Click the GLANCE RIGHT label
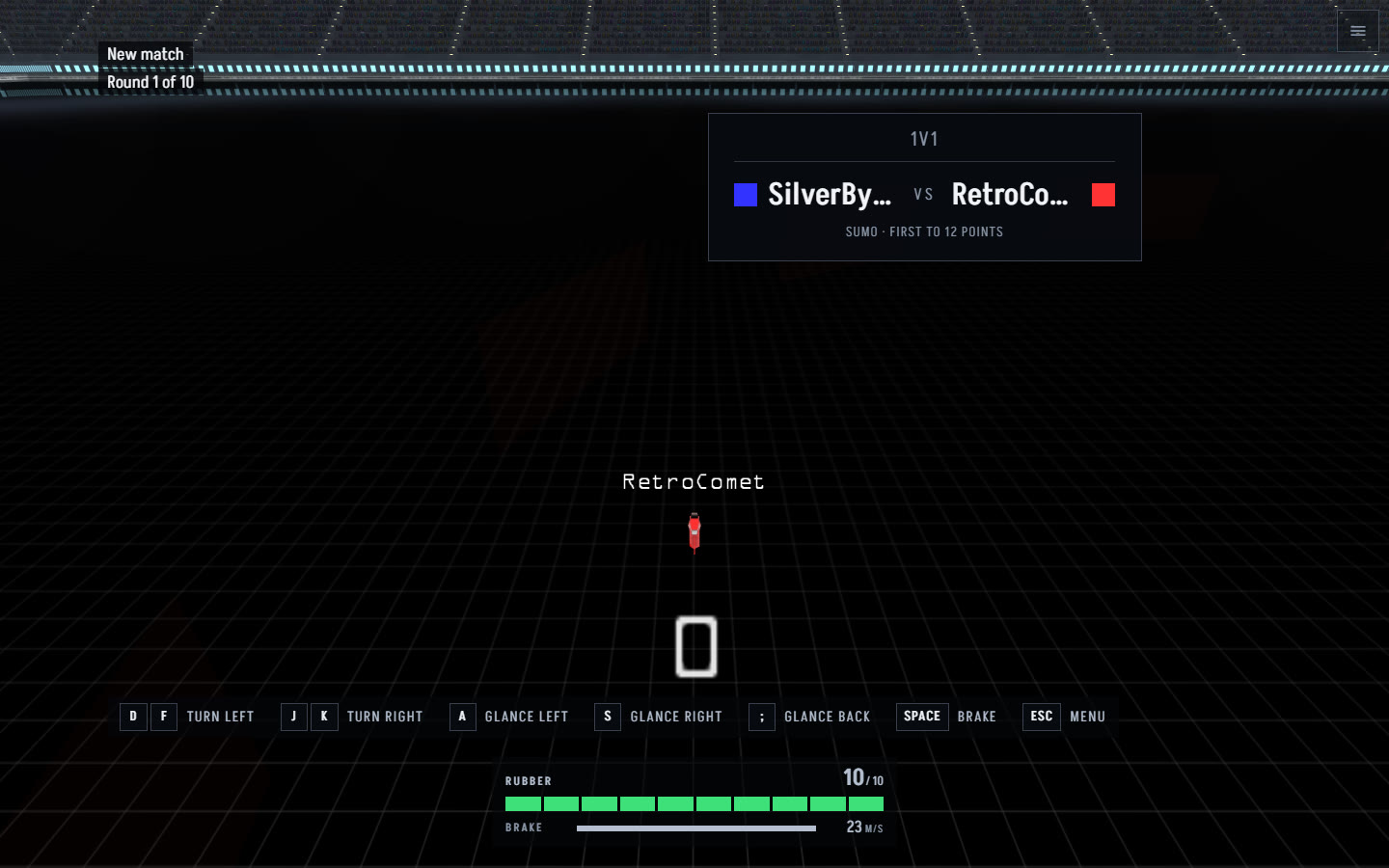Viewport: 1389px width, 868px height. (676, 717)
